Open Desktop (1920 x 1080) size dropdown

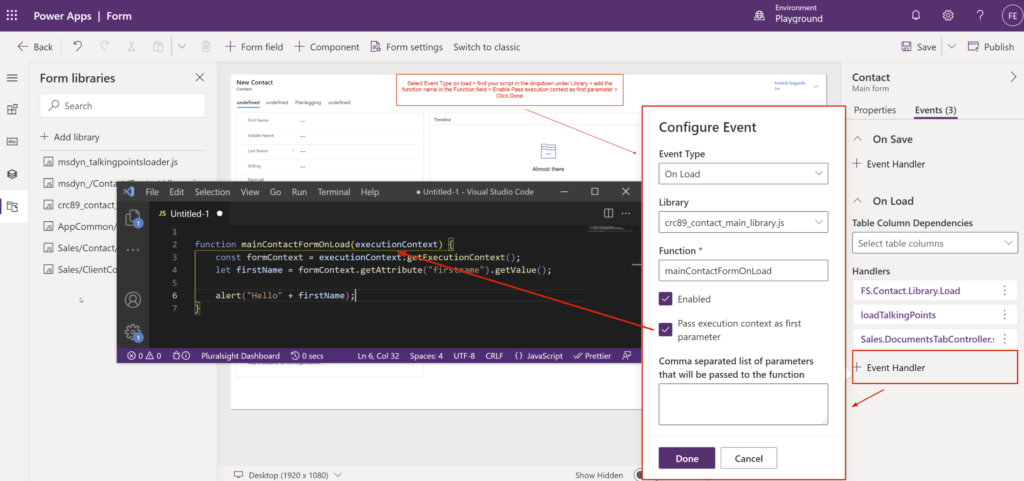pyautogui.click(x=288, y=474)
